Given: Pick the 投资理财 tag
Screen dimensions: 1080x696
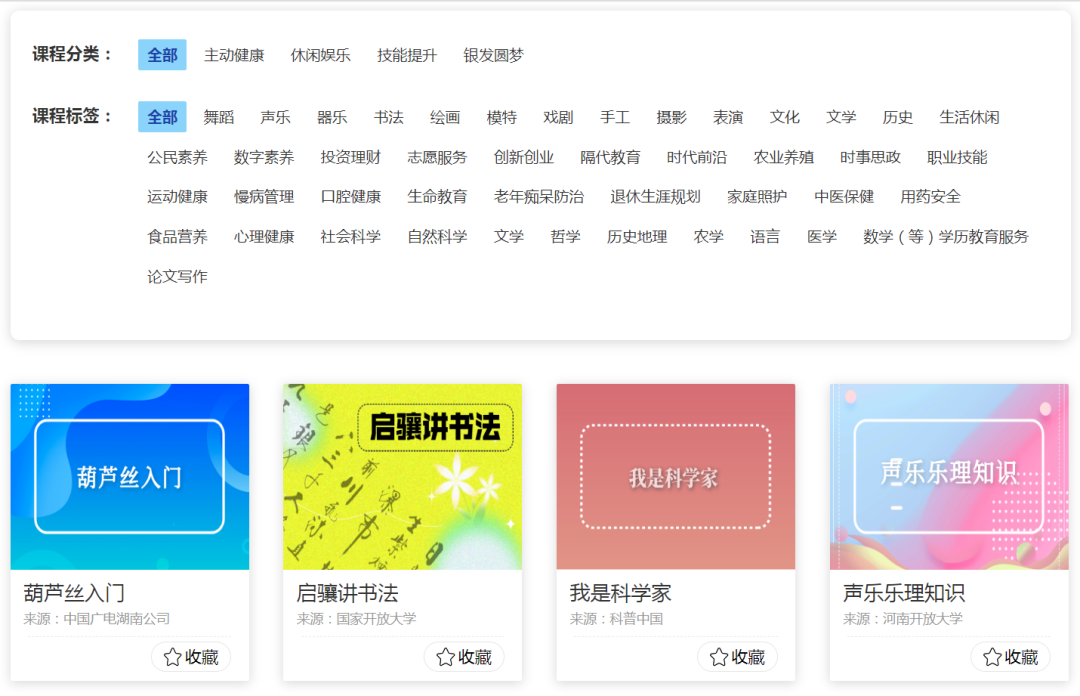Looking at the screenshot, I should (x=350, y=157).
